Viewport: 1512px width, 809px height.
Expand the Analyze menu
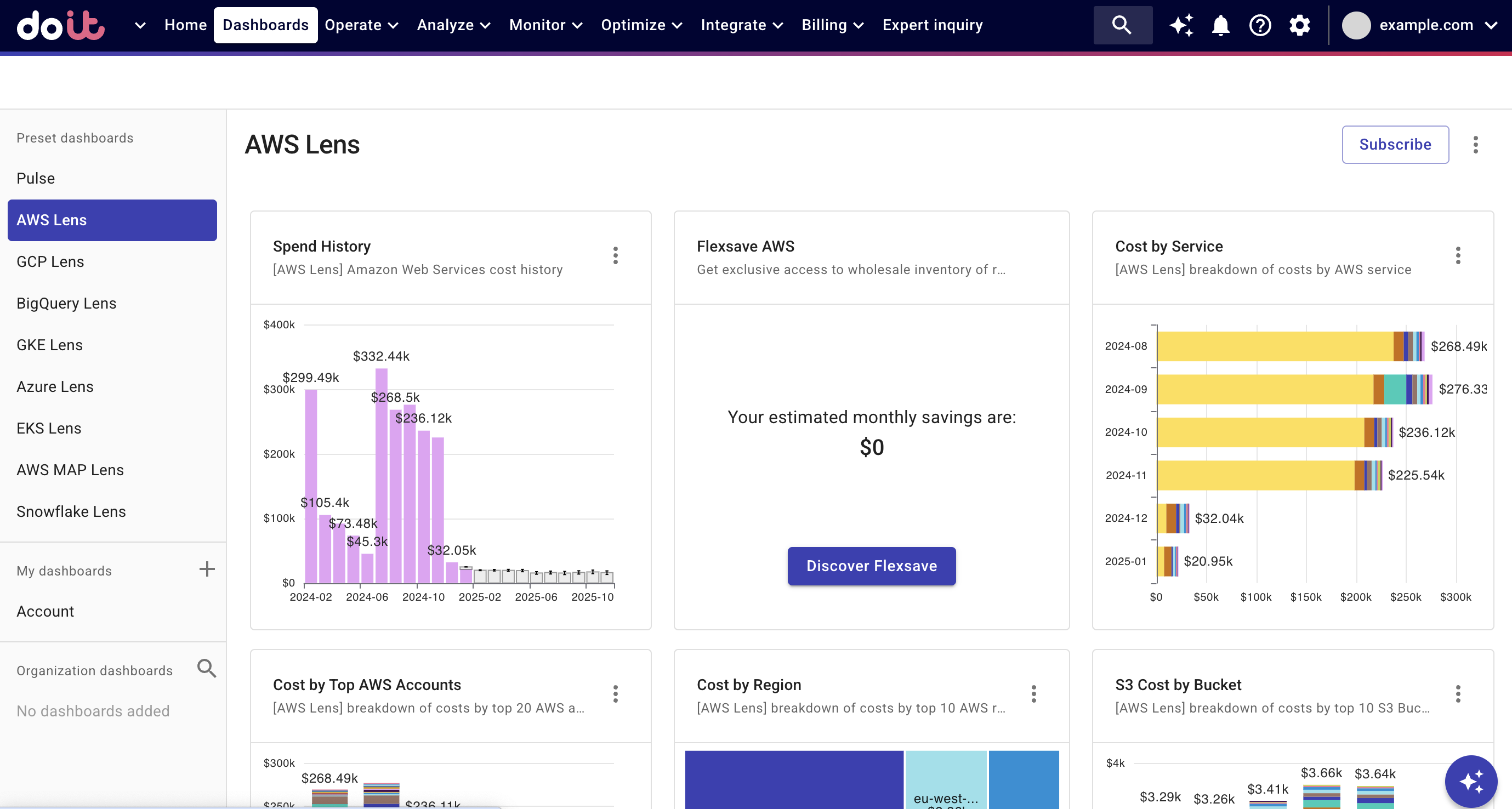(x=453, y=25)
